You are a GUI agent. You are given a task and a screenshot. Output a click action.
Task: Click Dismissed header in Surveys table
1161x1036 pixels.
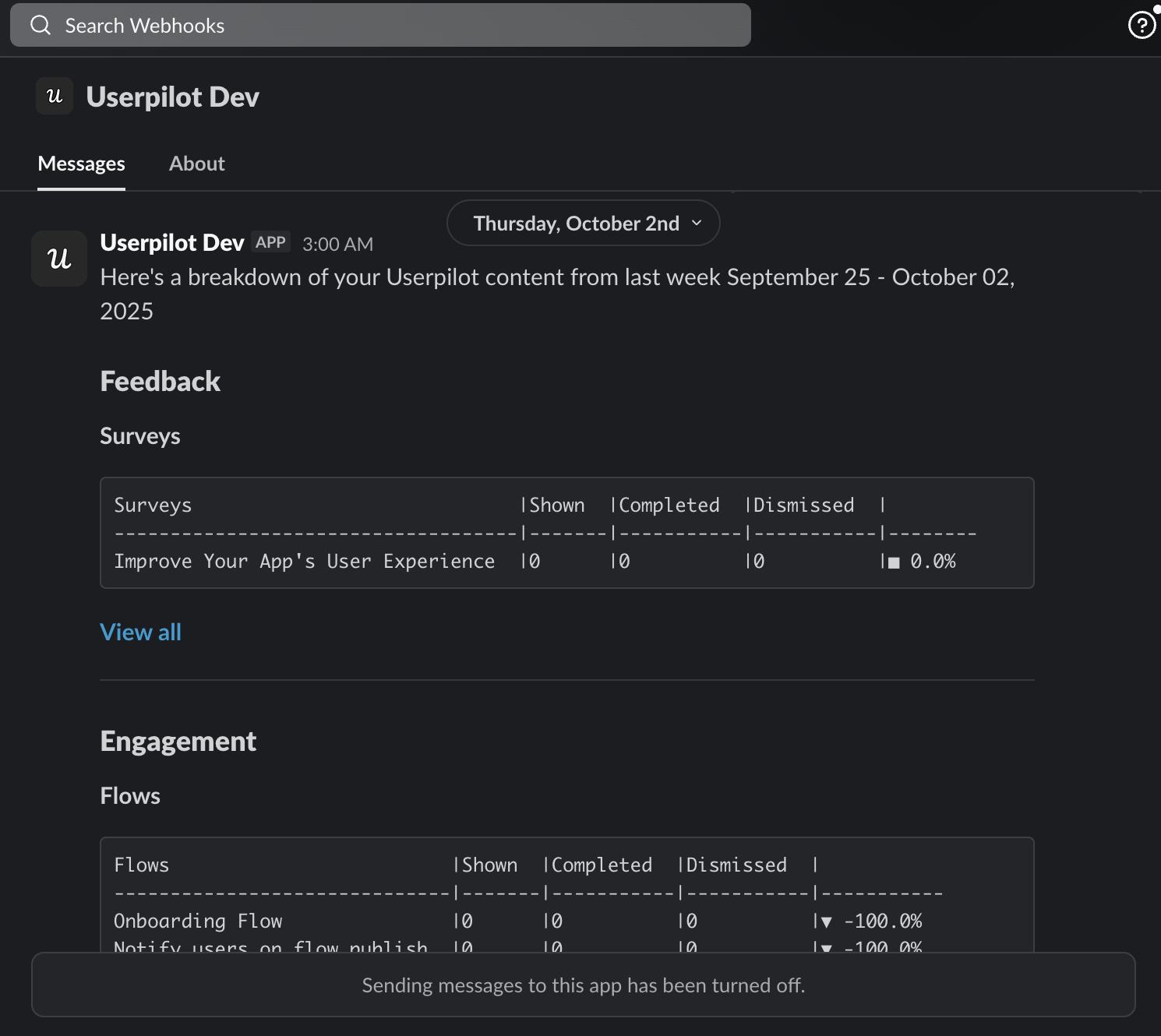(x=804, y=506)
